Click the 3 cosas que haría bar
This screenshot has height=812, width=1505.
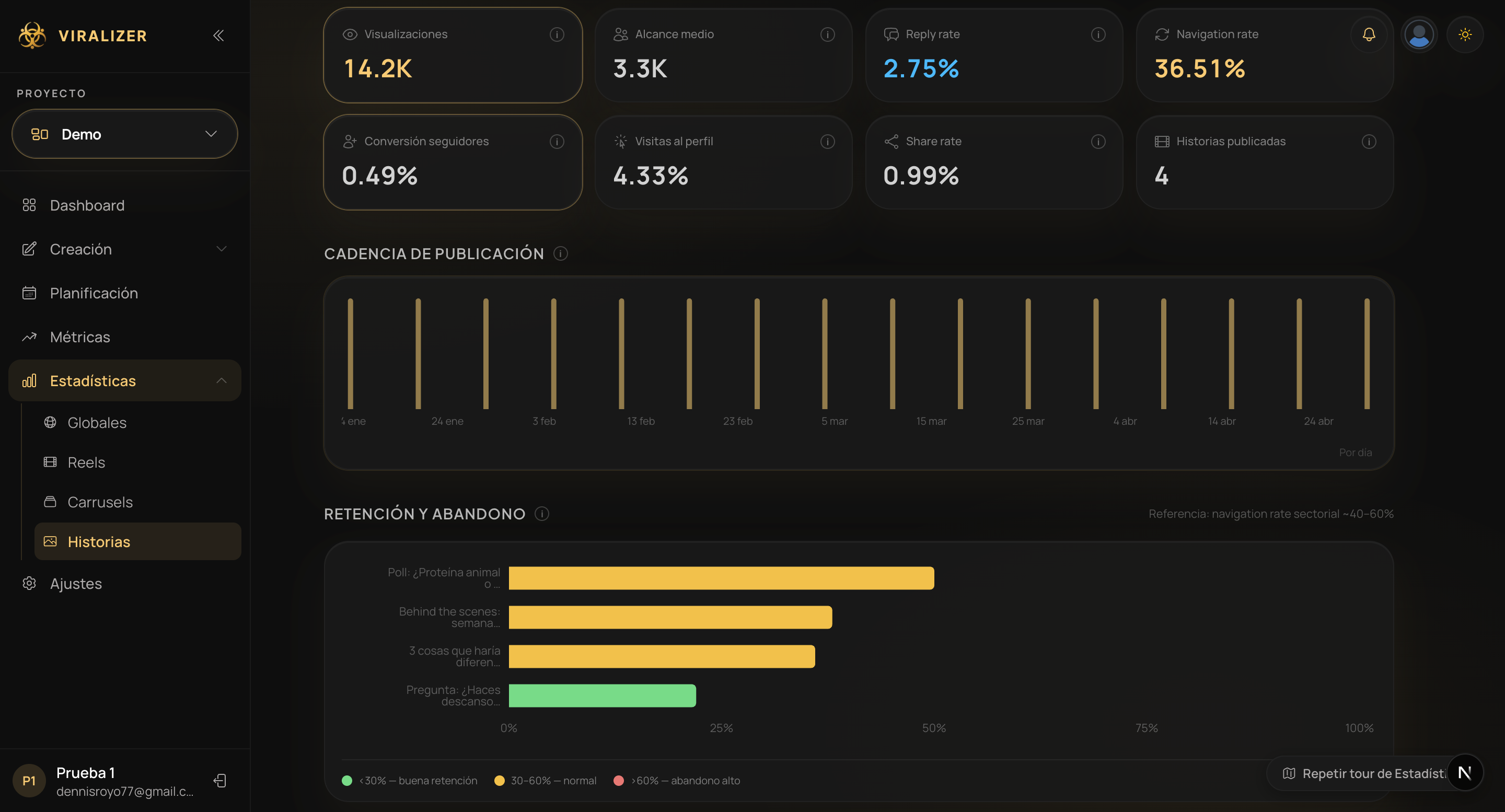(662, 656)
